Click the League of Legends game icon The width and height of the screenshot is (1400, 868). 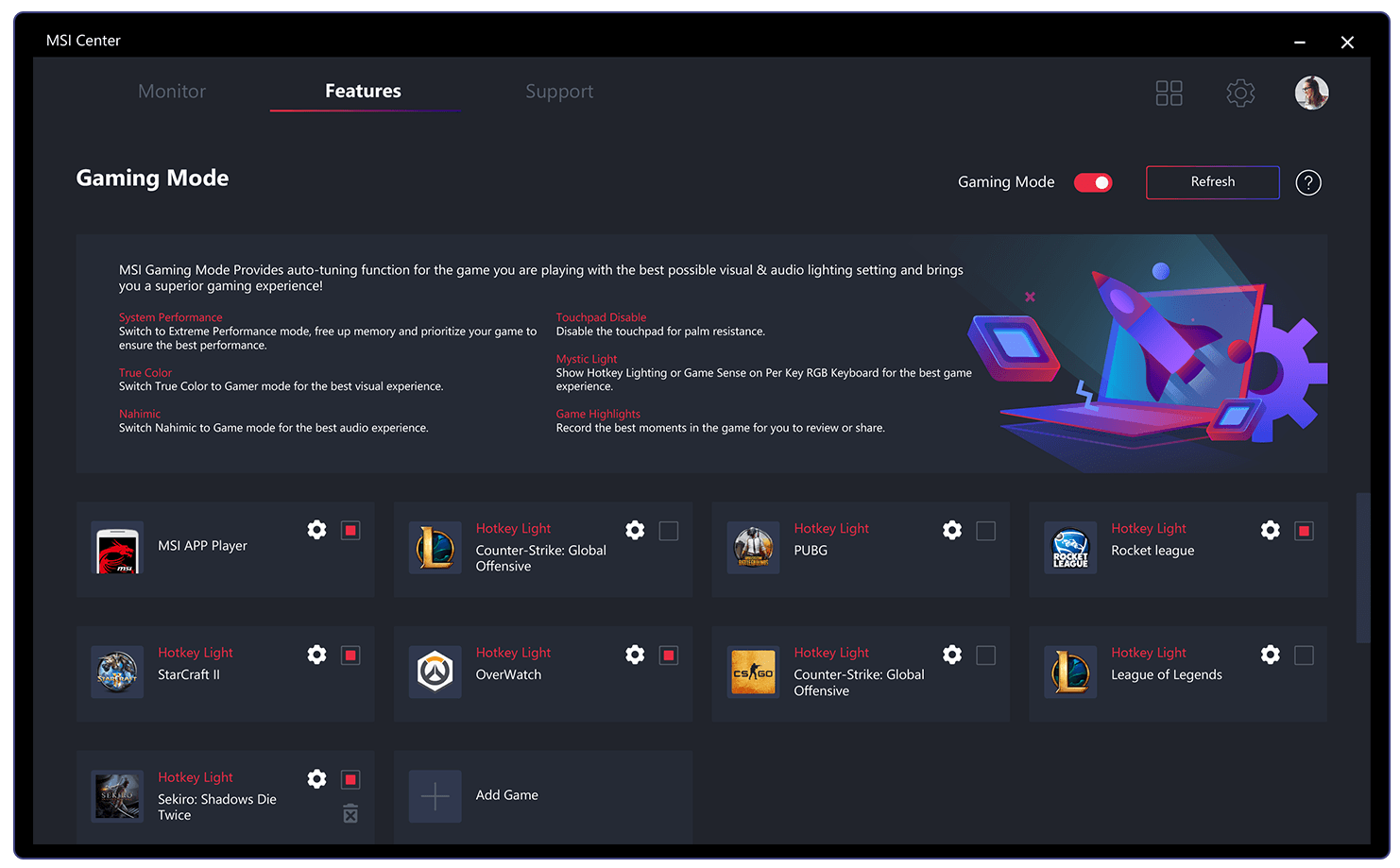pos(1070,672)
